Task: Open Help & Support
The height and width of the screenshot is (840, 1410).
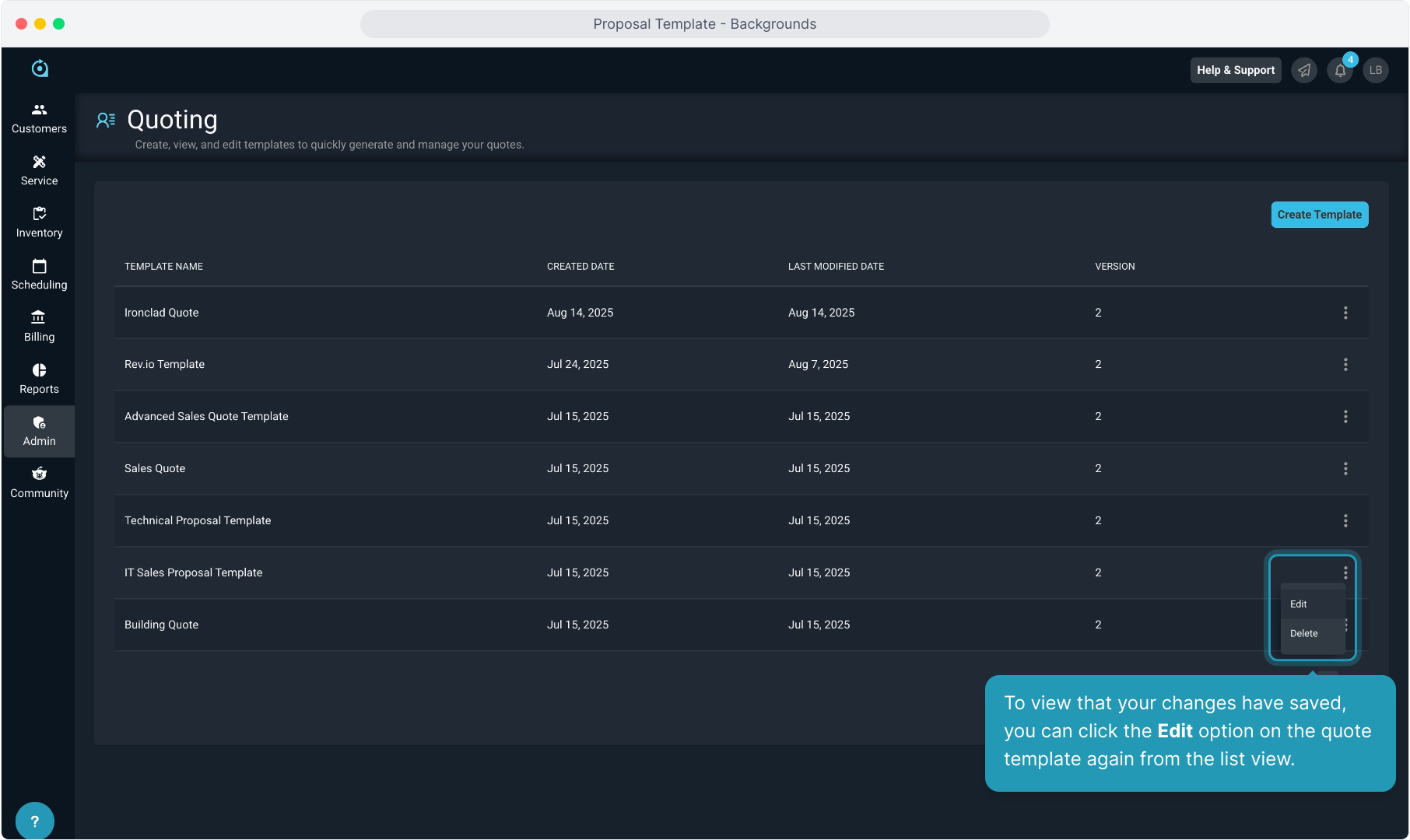Action: [1236, 70]
